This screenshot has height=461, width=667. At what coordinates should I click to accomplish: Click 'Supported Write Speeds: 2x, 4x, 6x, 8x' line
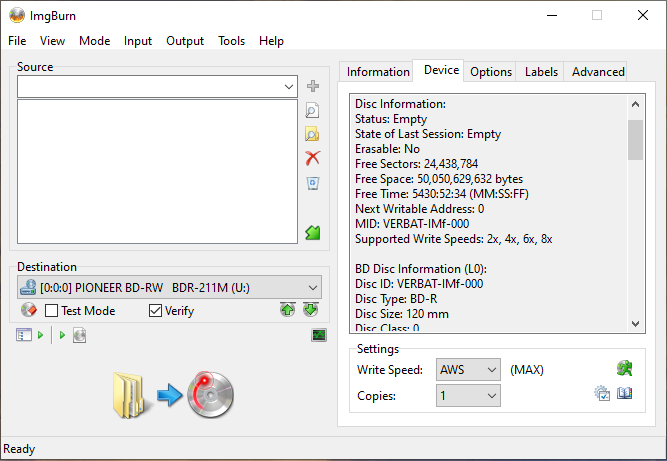coord(453,239)
